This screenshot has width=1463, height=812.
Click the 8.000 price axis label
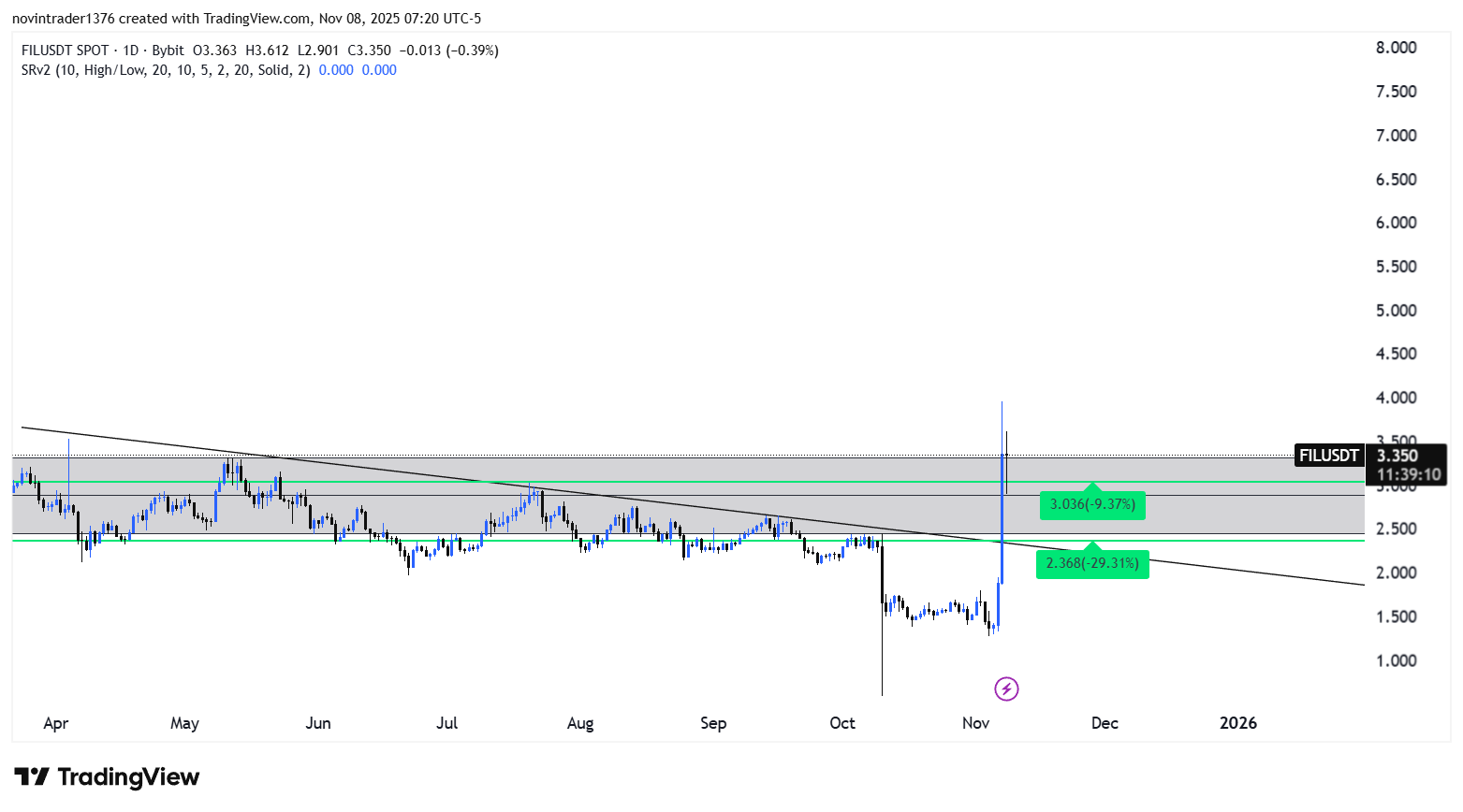coord(1396,48)
